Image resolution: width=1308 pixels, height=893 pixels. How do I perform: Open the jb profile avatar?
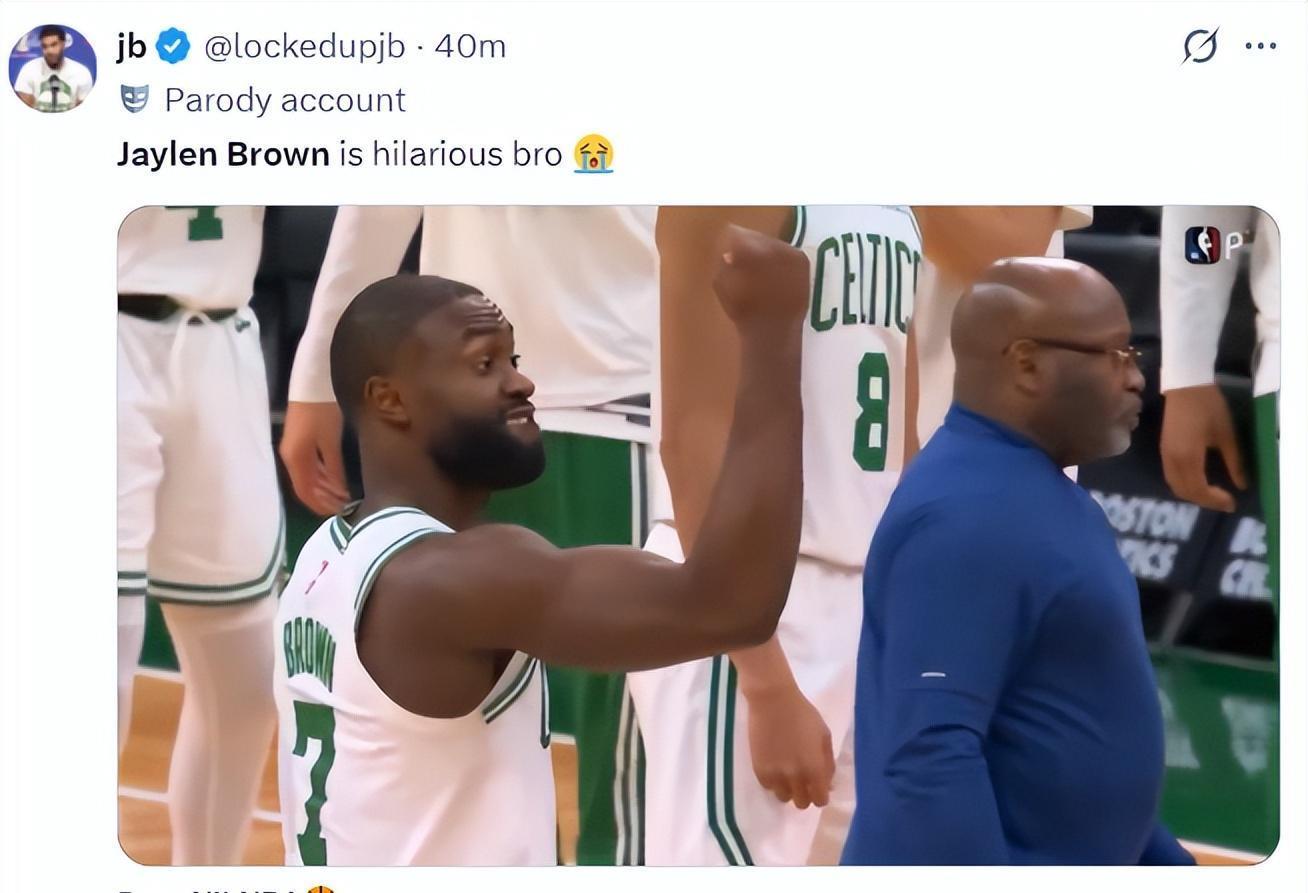[x=53, y=69]
